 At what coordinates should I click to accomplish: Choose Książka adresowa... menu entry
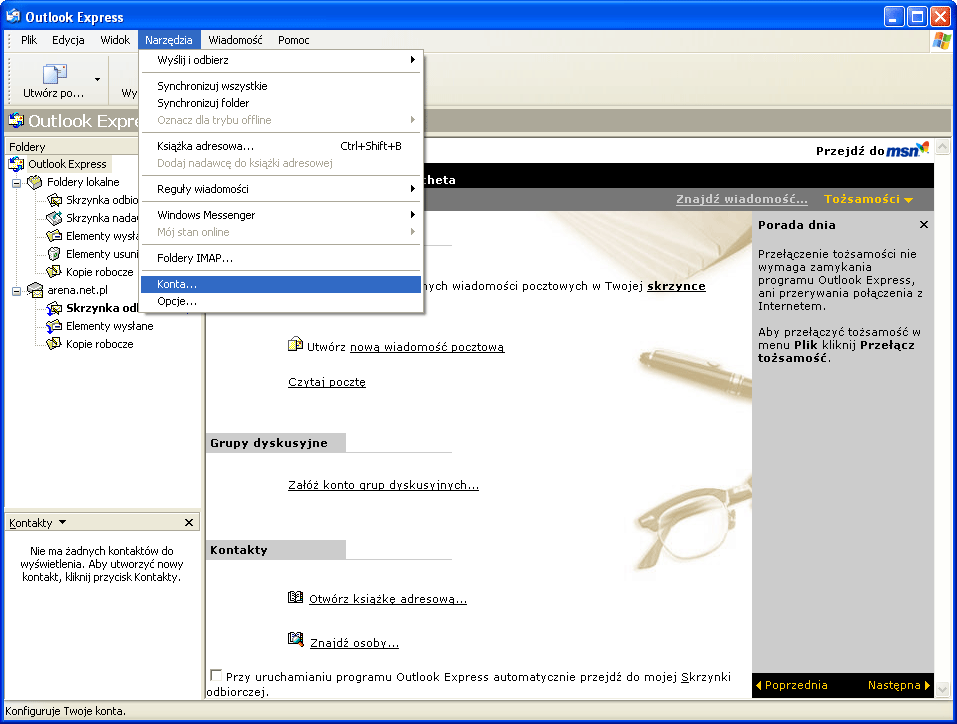pos(281,146)
